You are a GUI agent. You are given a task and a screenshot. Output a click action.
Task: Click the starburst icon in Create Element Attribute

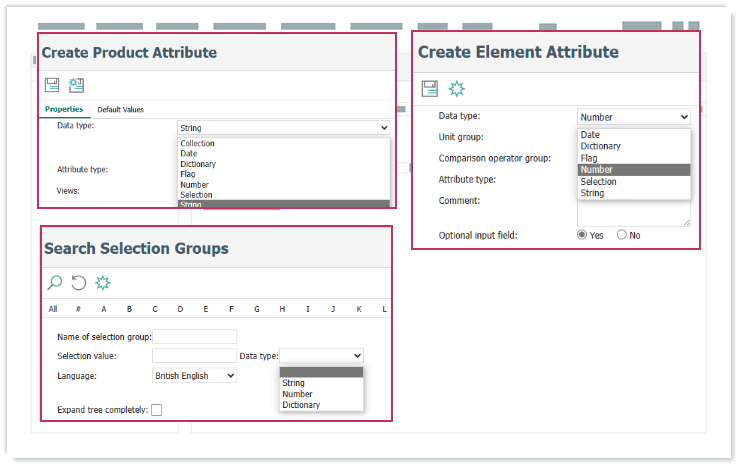tap(457, 89)
